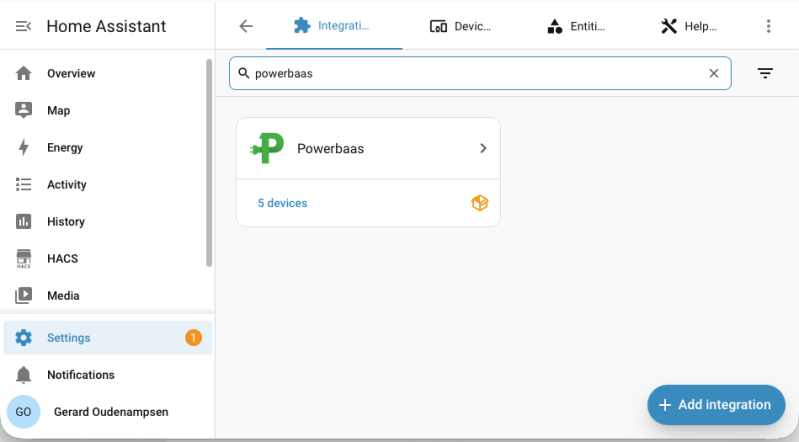Viewport: 799px width, 442px height.
Task: Select the Integrations tab
Action: tap(332, 26)
